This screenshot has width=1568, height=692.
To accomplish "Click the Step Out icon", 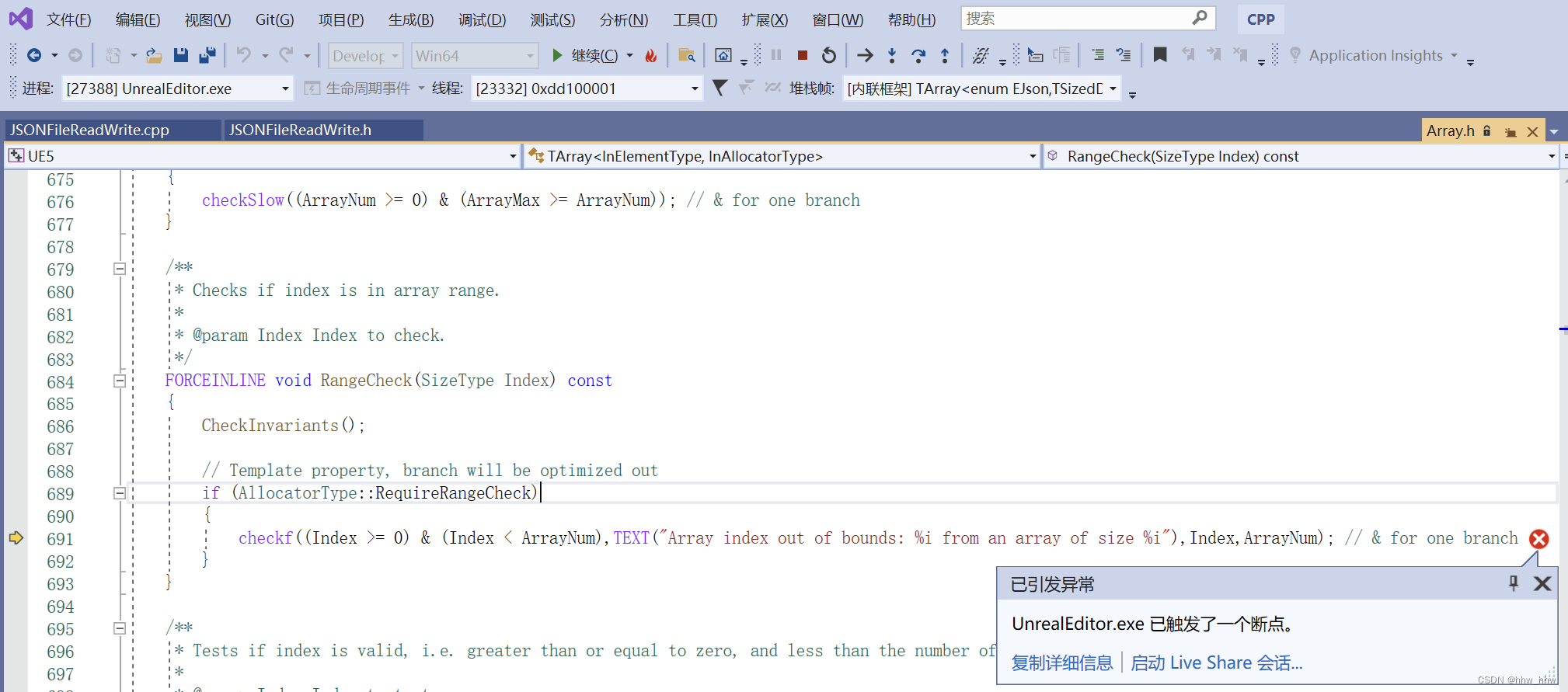I will tap(945, 55).
